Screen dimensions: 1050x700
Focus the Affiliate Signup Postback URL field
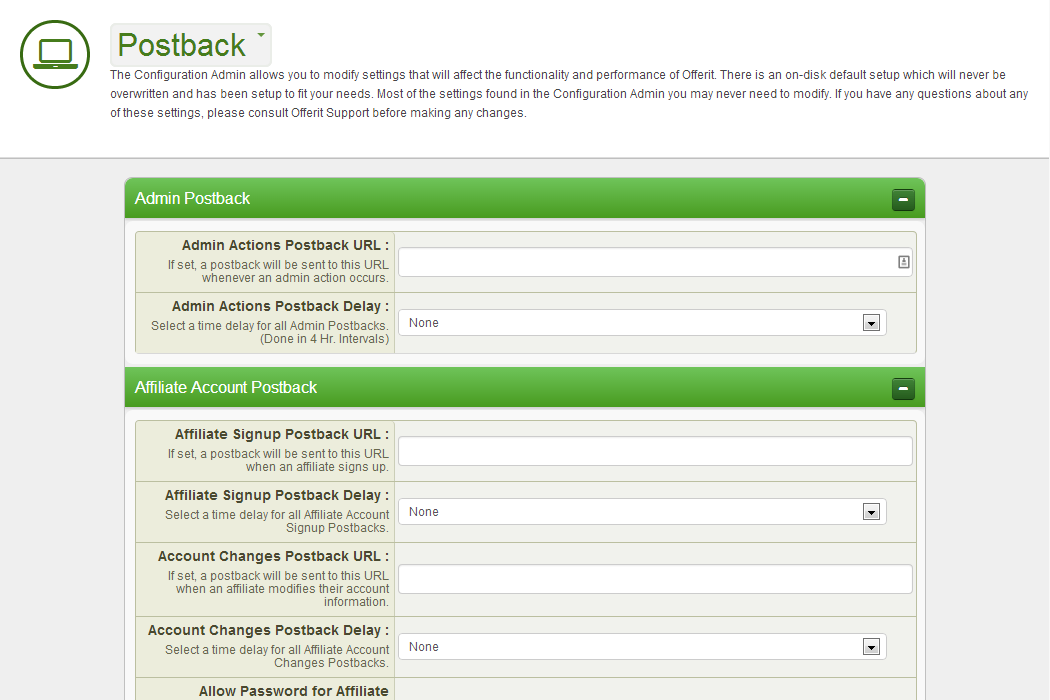point(655,451)
